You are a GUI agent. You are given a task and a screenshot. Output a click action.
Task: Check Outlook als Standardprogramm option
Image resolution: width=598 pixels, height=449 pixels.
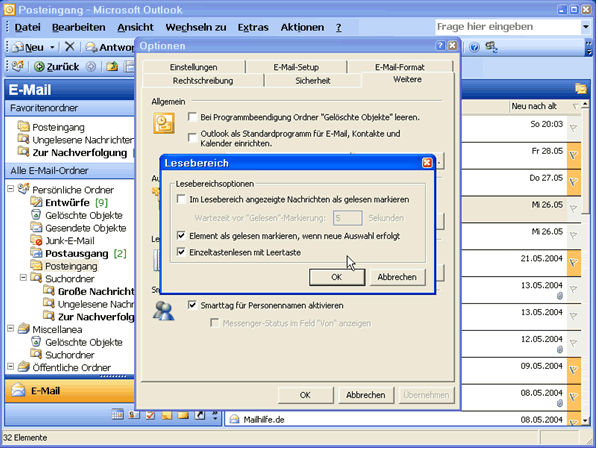click(x=193, y=137)
